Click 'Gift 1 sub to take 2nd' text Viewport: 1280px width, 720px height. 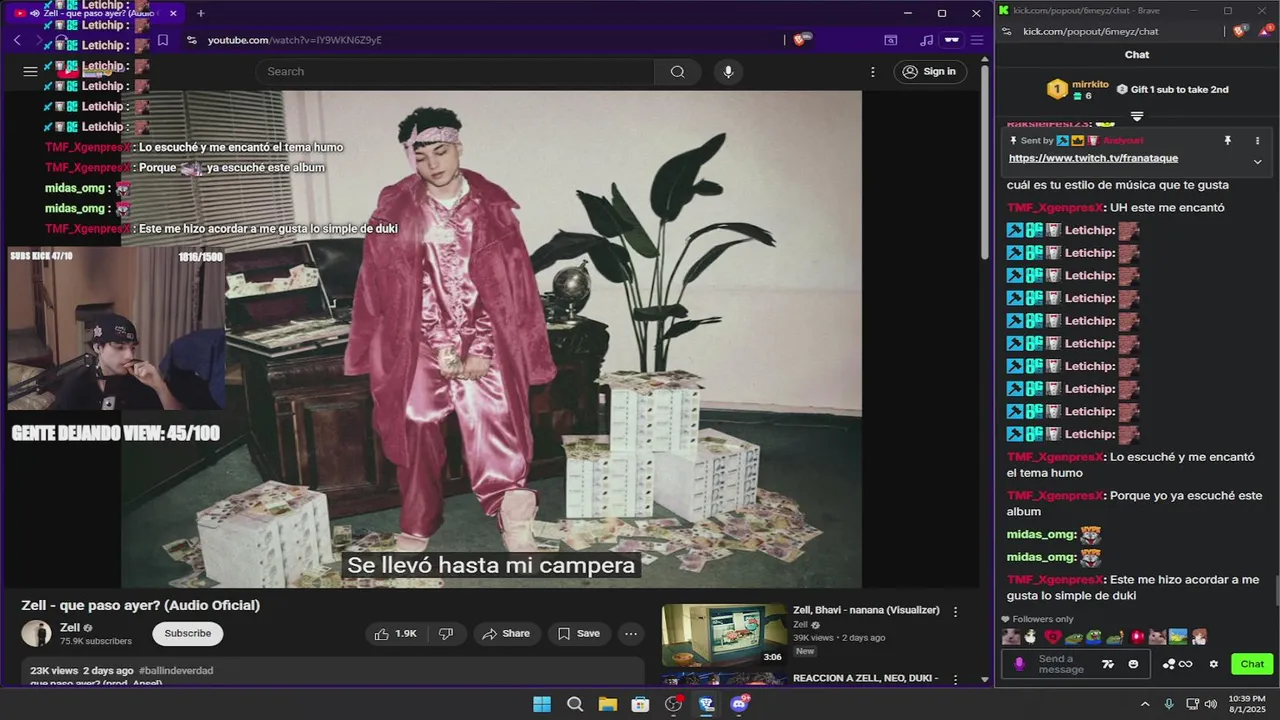pyautogui.click(x=1179, y=89)
